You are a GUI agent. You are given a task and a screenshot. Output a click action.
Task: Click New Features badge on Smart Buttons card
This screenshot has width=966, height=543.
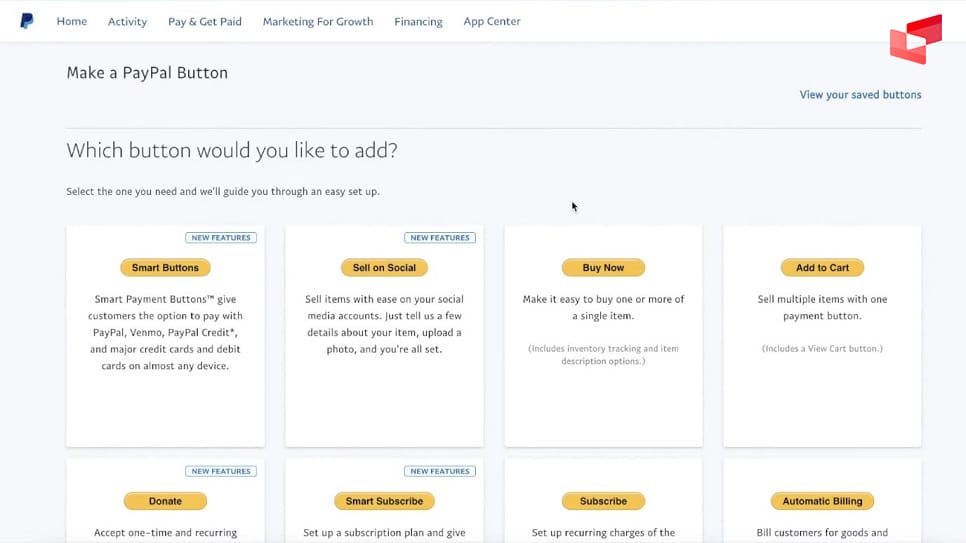click(221, 238)
